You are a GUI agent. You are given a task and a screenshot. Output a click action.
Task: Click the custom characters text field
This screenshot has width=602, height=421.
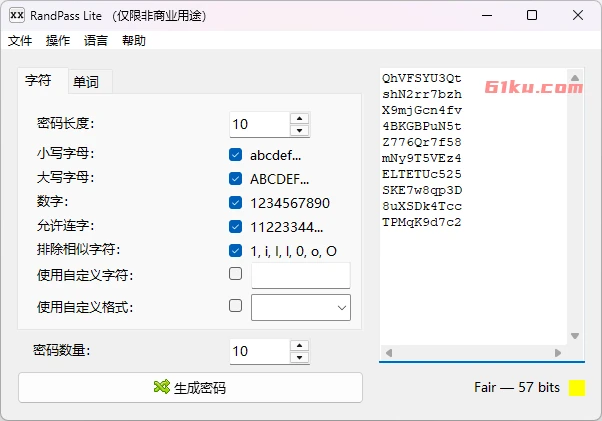pyautogui.click(x=301, y=275)
